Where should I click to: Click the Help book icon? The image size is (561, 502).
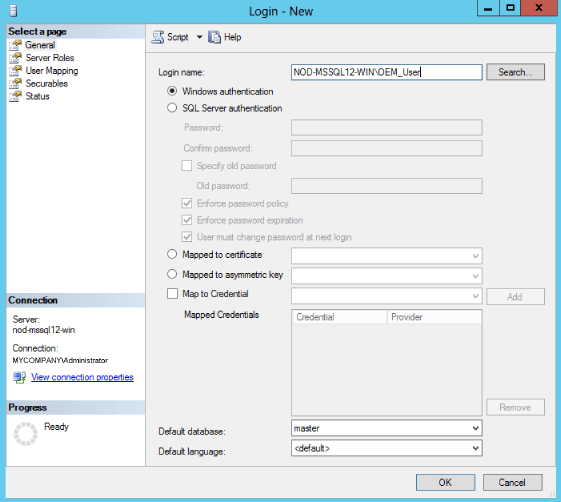(214, 37)
